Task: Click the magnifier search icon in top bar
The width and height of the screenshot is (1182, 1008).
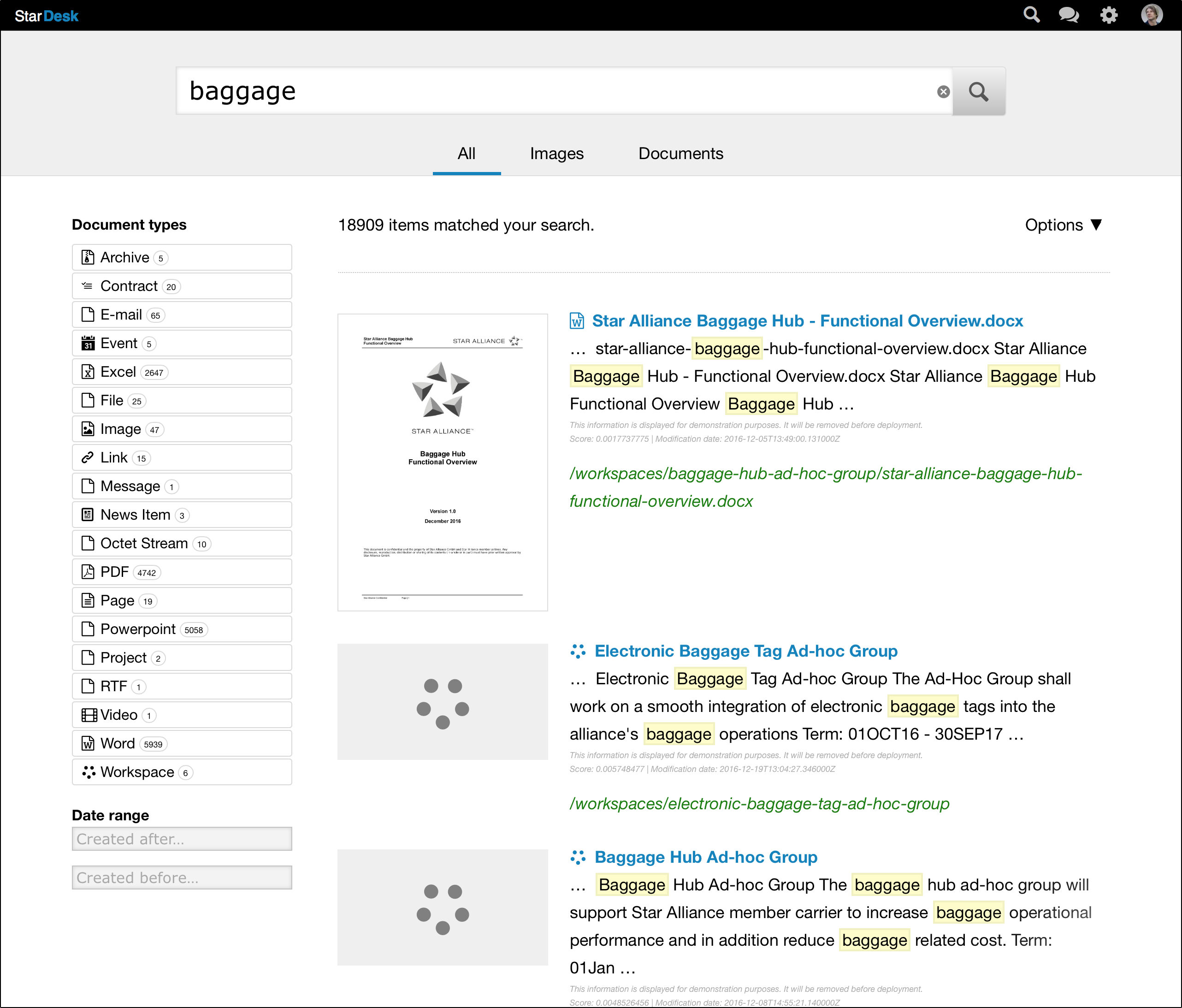Action: coord(1031,15)
